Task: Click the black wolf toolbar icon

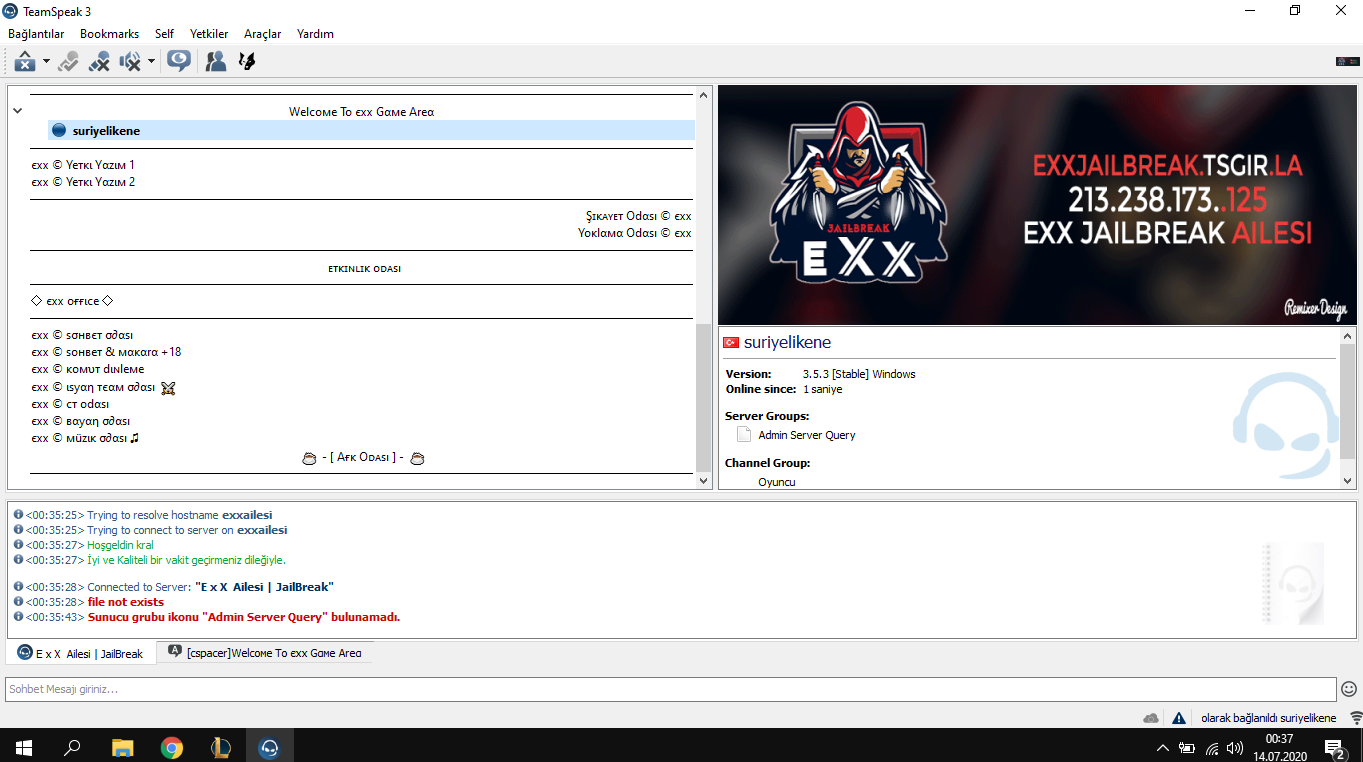Action: point(246,61)
